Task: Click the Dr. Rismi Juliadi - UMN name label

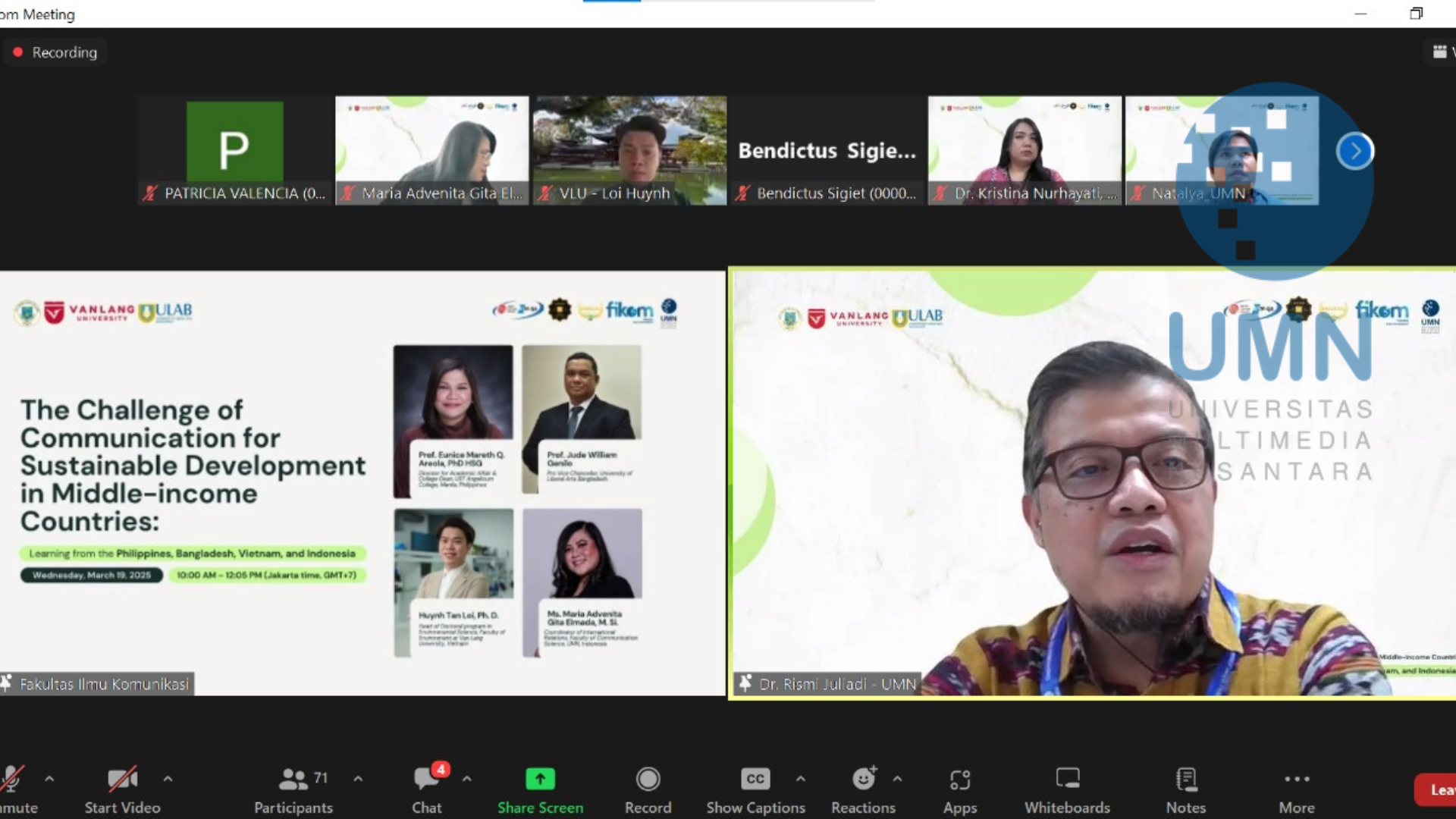Action: pos(827,684)
